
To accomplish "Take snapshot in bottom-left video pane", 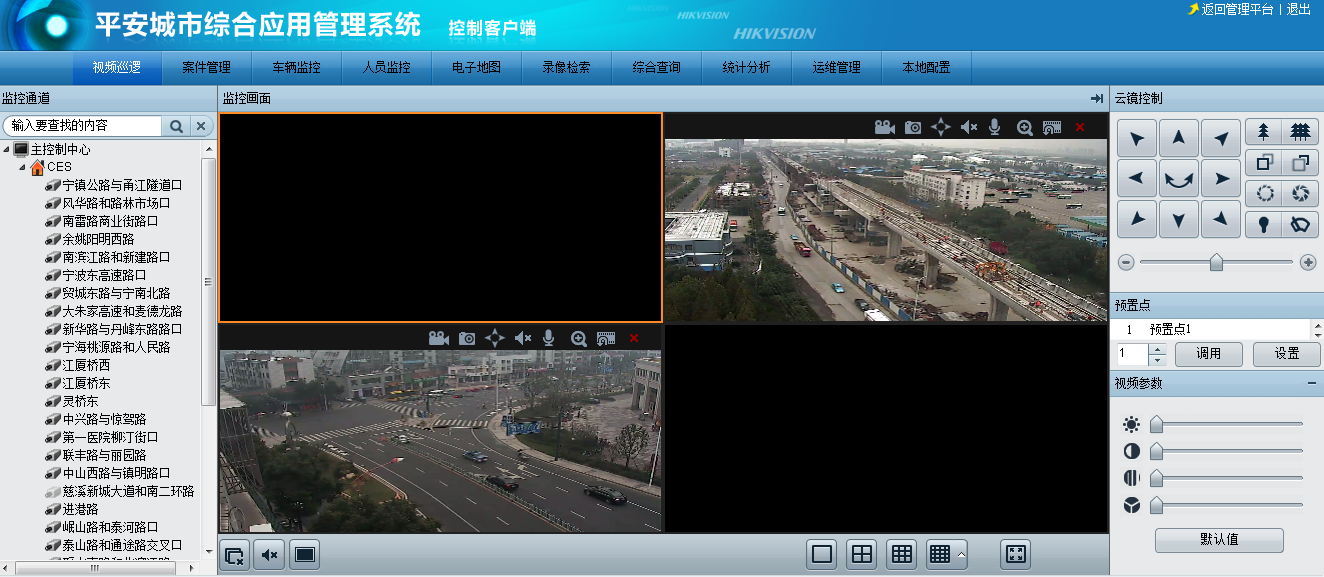I will (x=467, y=338).
